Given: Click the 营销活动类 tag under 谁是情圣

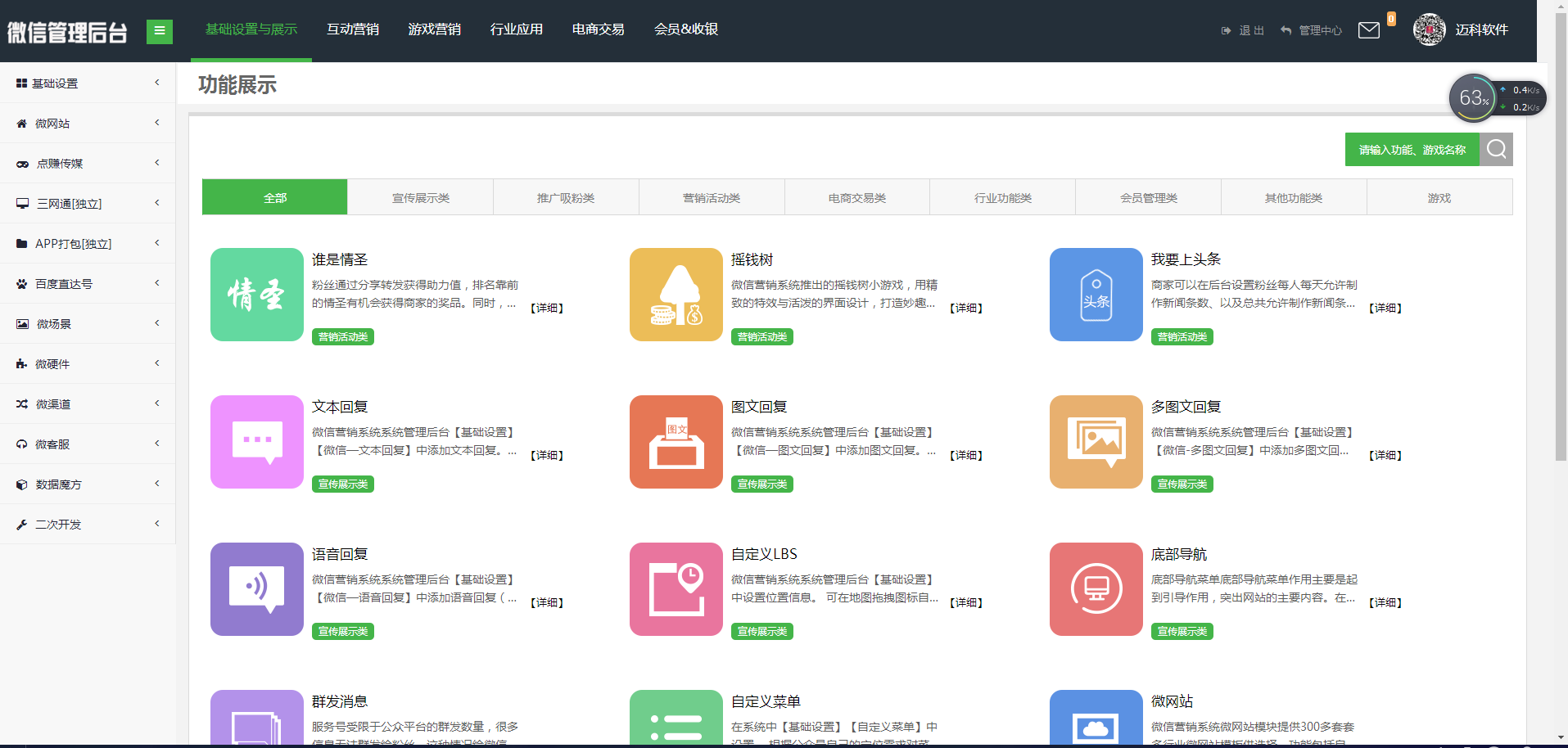Looking at the screenshot, I should pos(343,336).
